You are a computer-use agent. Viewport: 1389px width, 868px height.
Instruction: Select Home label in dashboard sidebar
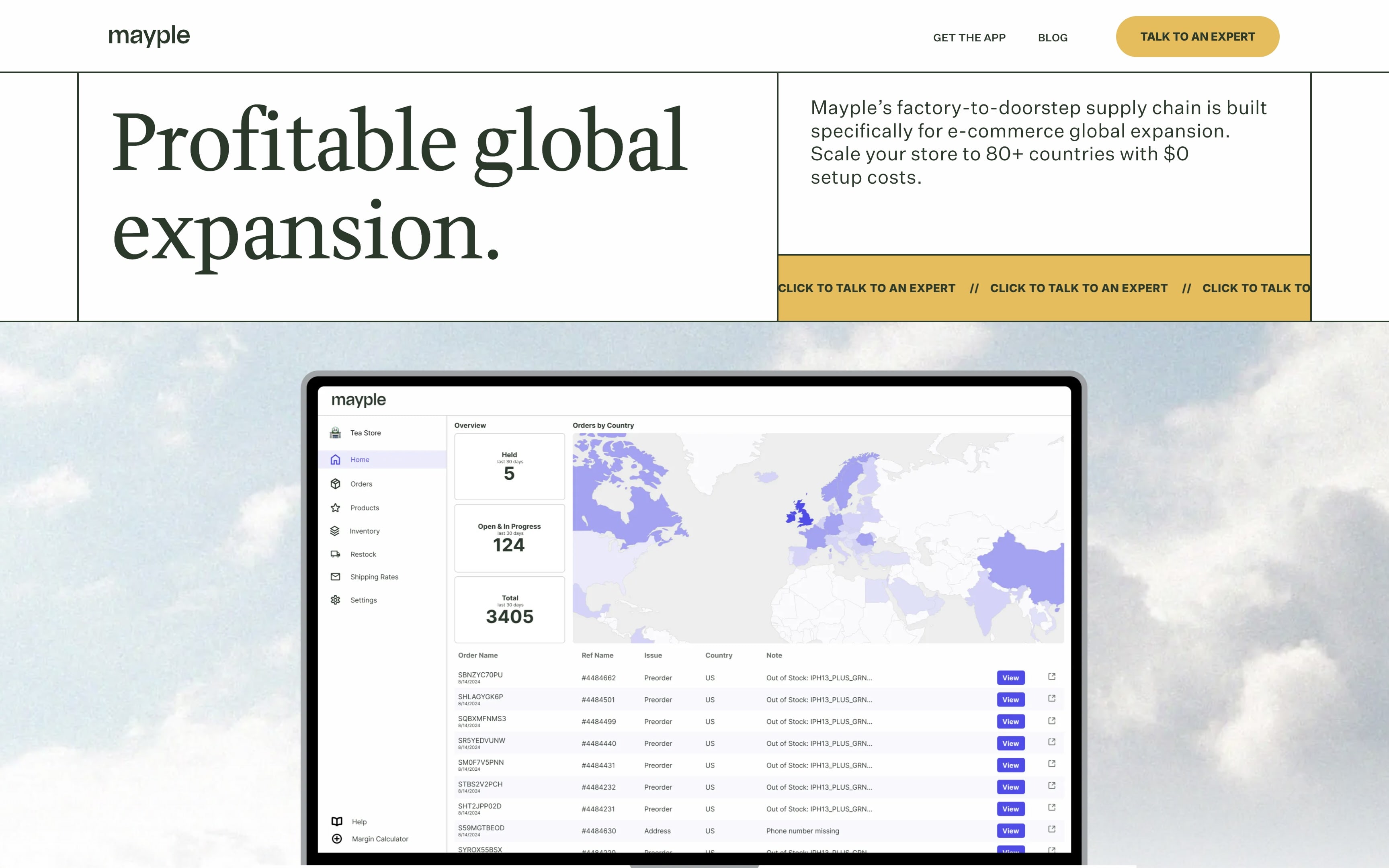[x=360, y=460]
